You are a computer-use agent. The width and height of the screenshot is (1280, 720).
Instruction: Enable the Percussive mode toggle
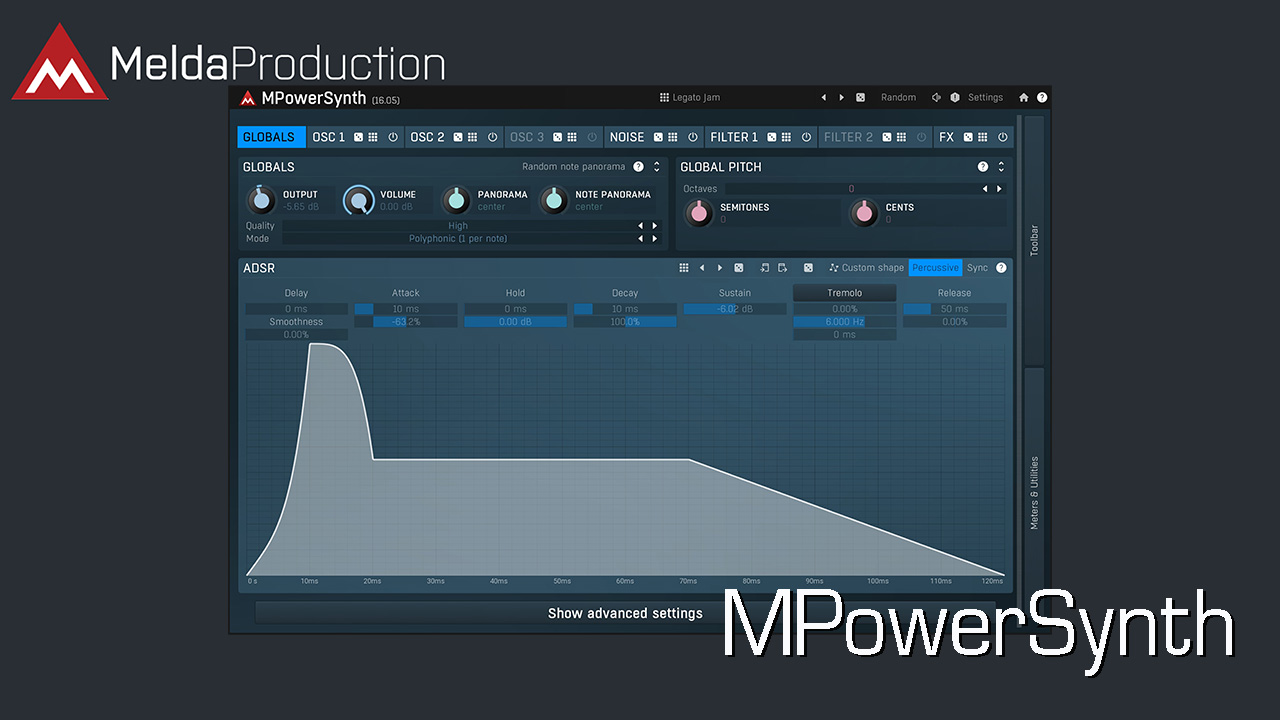(x=935, y=268)
